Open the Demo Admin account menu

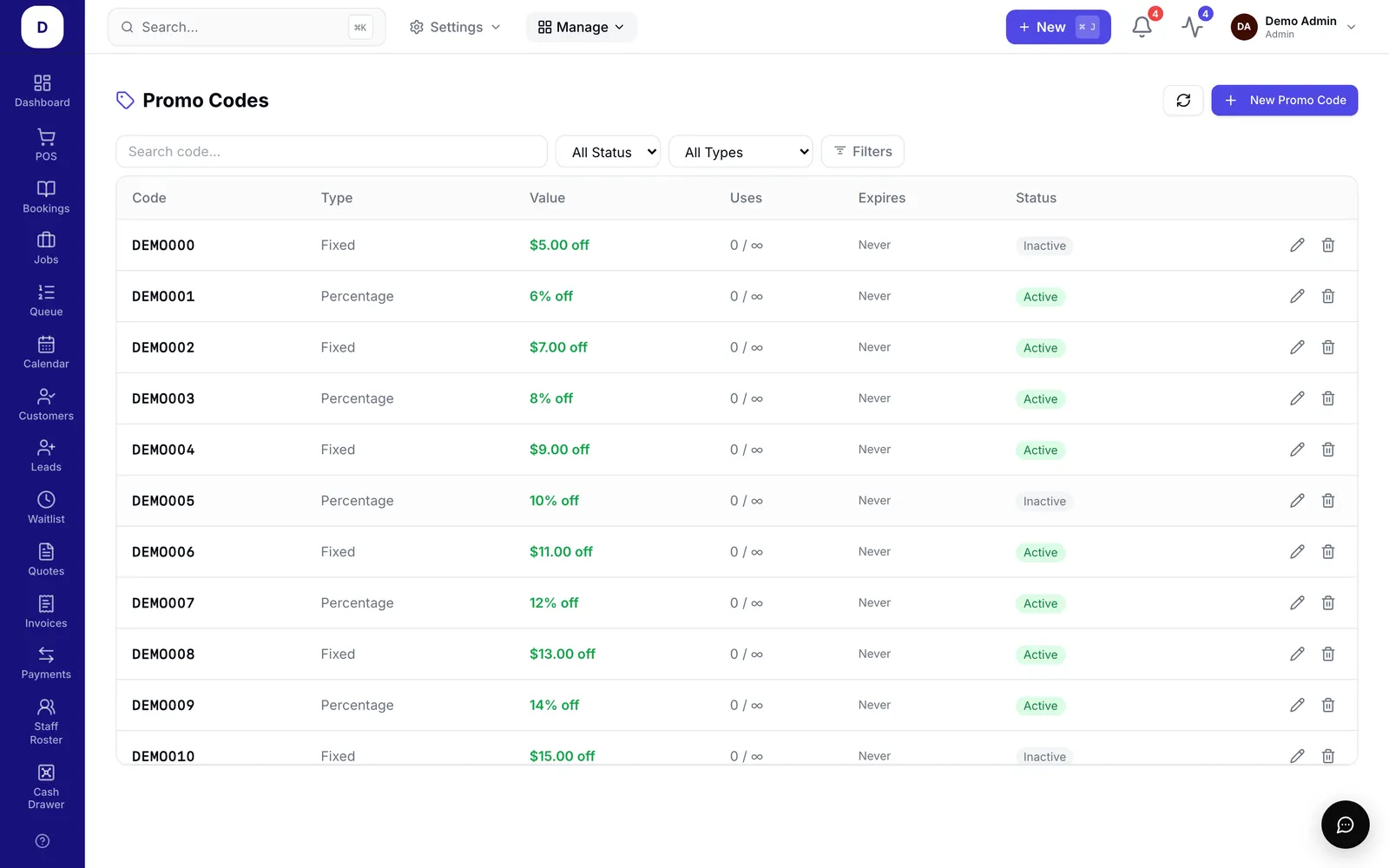pyautogui.click(x=1294, y=27)
